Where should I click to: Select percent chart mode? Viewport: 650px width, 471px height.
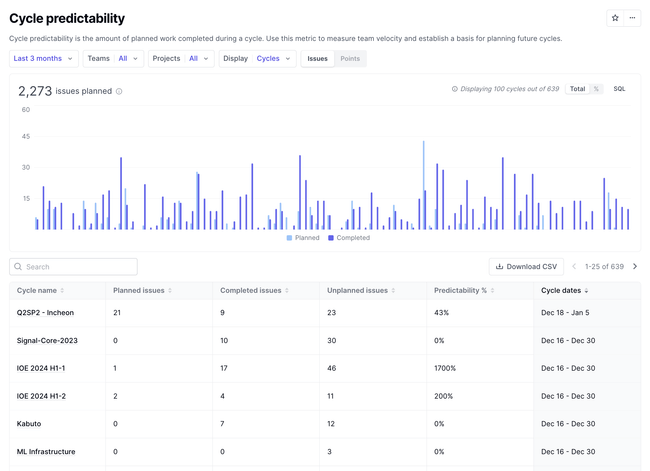[x=596, y=89]
